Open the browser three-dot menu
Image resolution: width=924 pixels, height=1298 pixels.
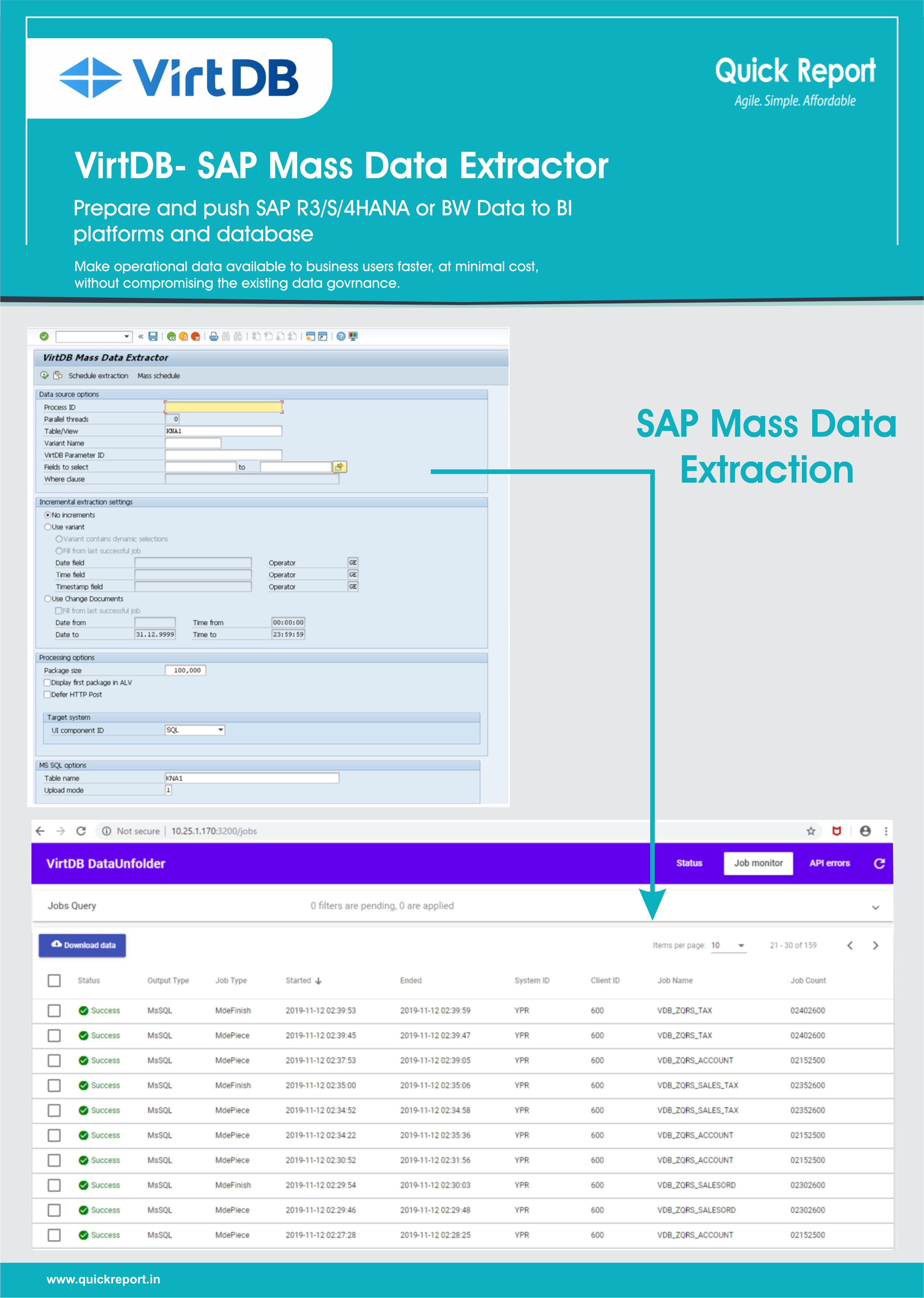[x=886, y=831]
